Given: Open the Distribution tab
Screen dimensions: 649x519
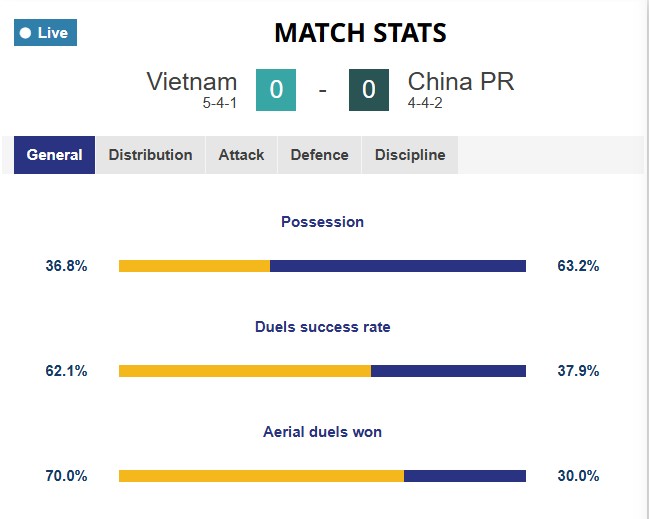Looking at the screenshot, I should [150, 155].
